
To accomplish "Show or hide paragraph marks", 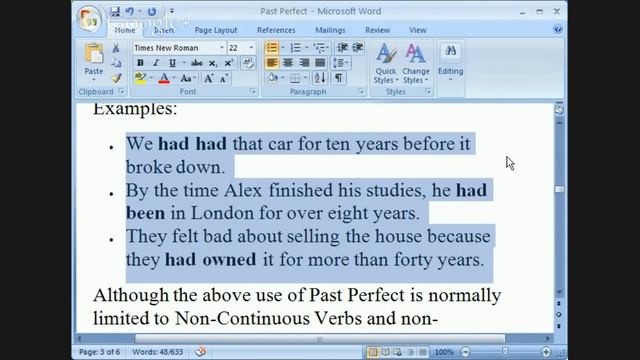I will 338,78.
